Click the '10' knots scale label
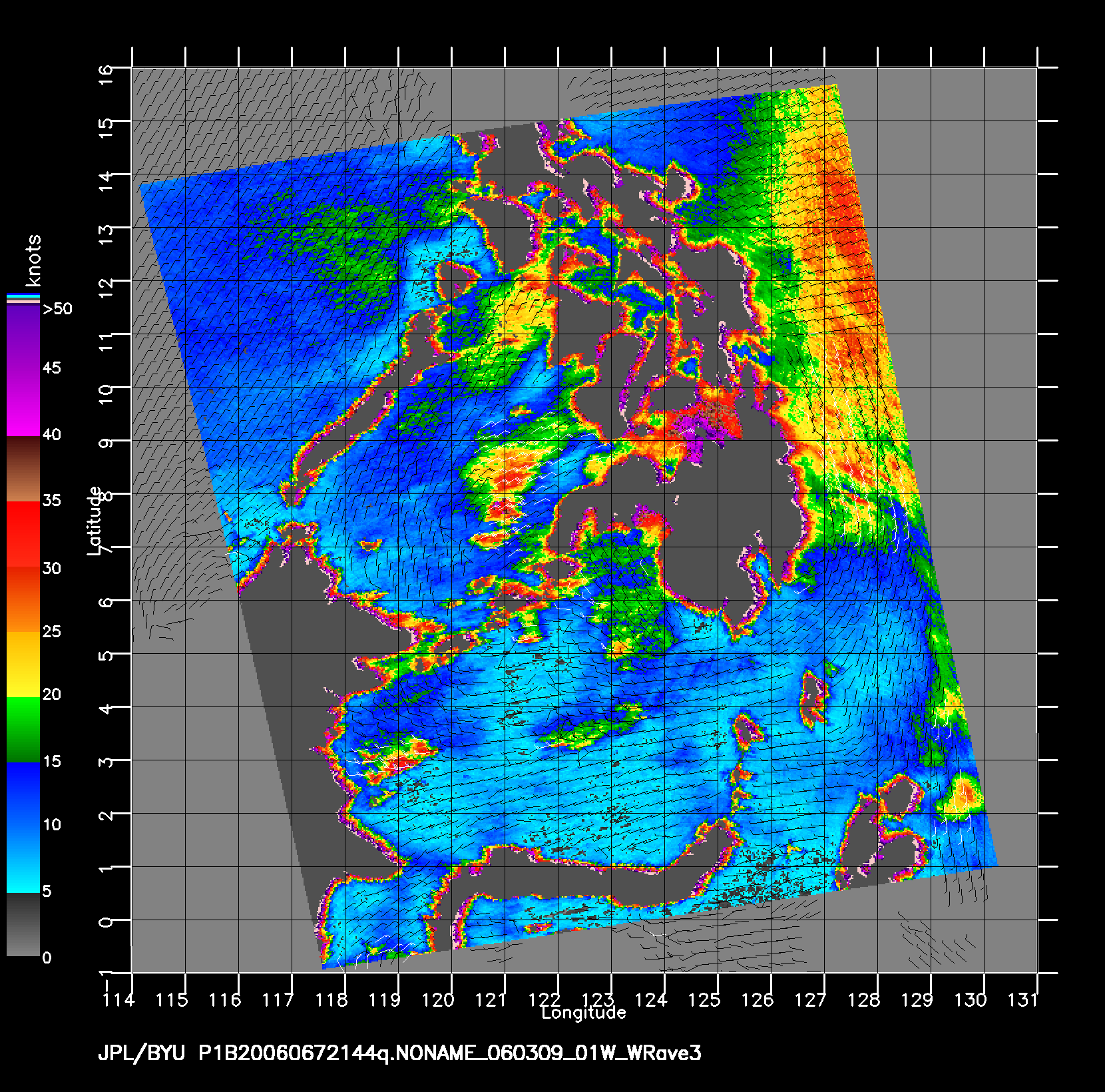This screenshot has width=1105, height=1092. pyautogui.click(x=52, y=825)
